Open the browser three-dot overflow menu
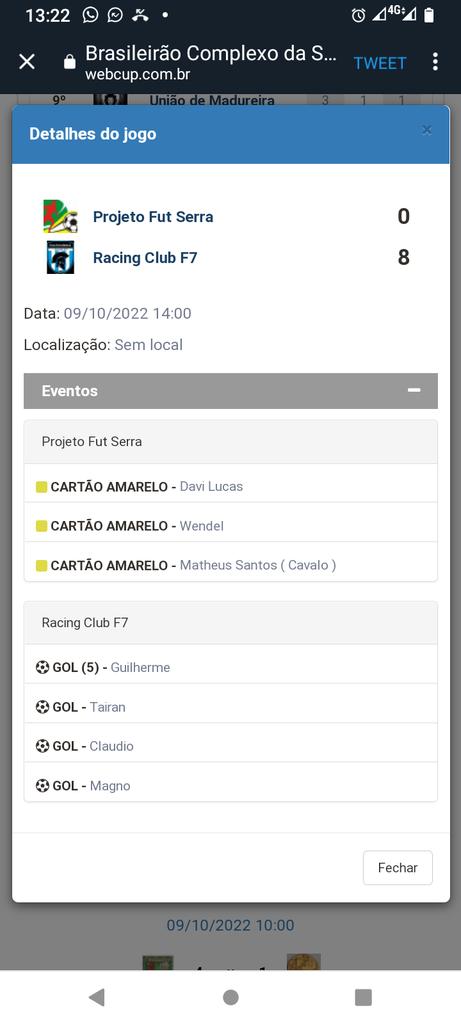The width and height of the screenshot is (461, 1024). click(435, 62)
